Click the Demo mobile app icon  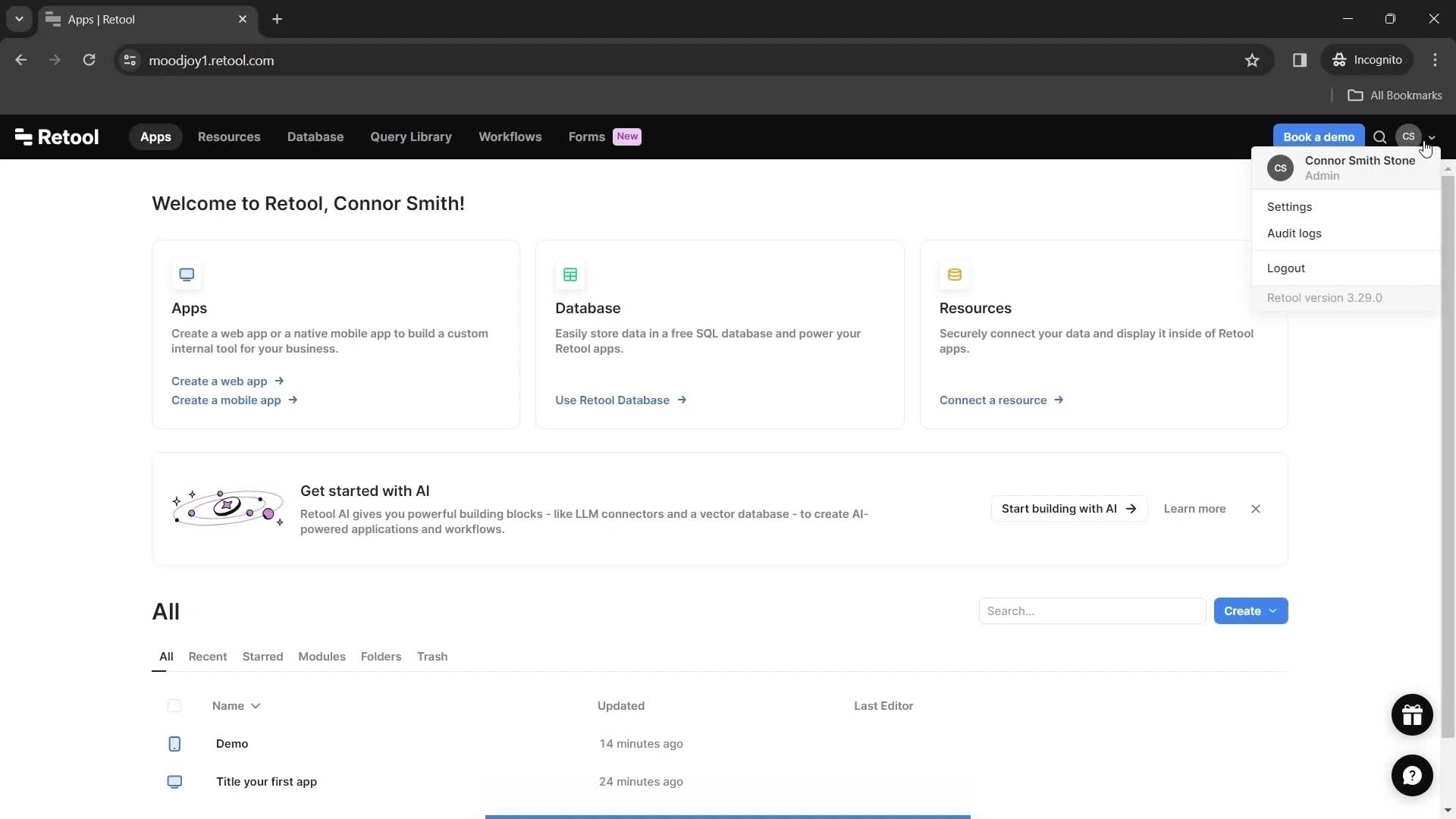point(175,743)
